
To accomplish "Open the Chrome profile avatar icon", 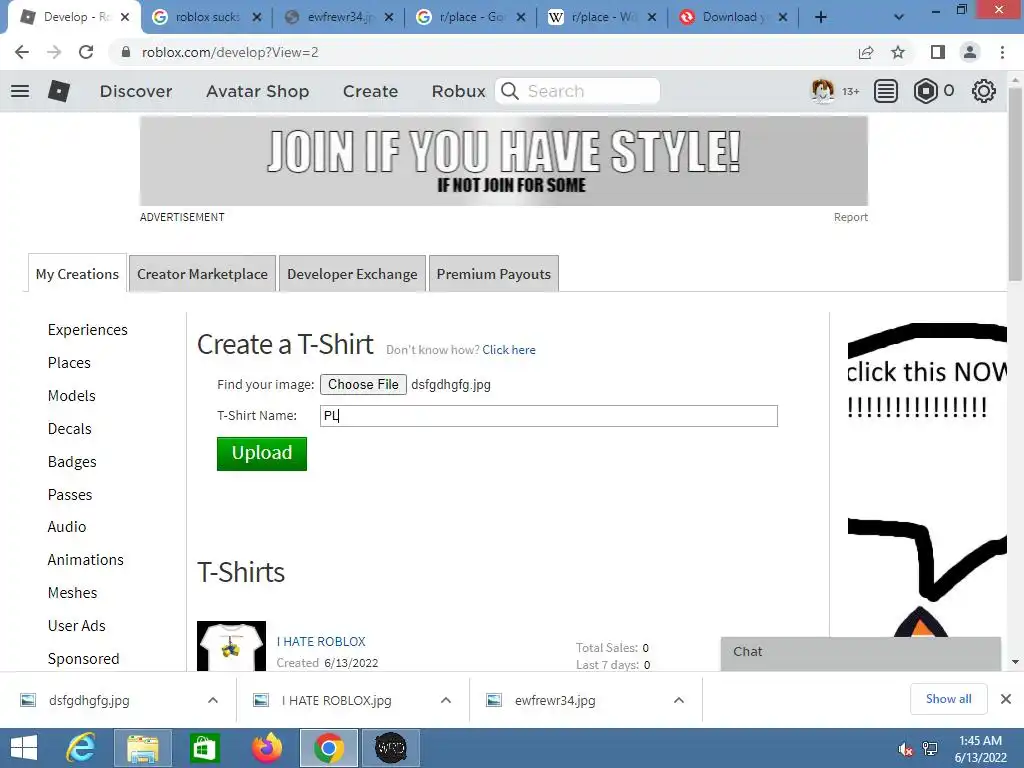I will [x=970, y=52].
